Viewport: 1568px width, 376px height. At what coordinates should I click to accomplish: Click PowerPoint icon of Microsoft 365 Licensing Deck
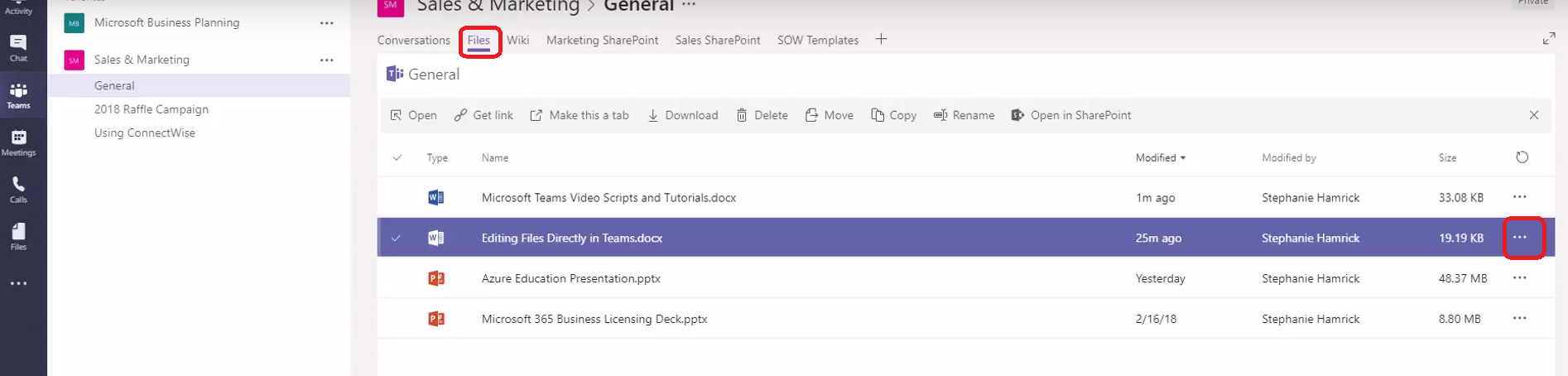435,319
